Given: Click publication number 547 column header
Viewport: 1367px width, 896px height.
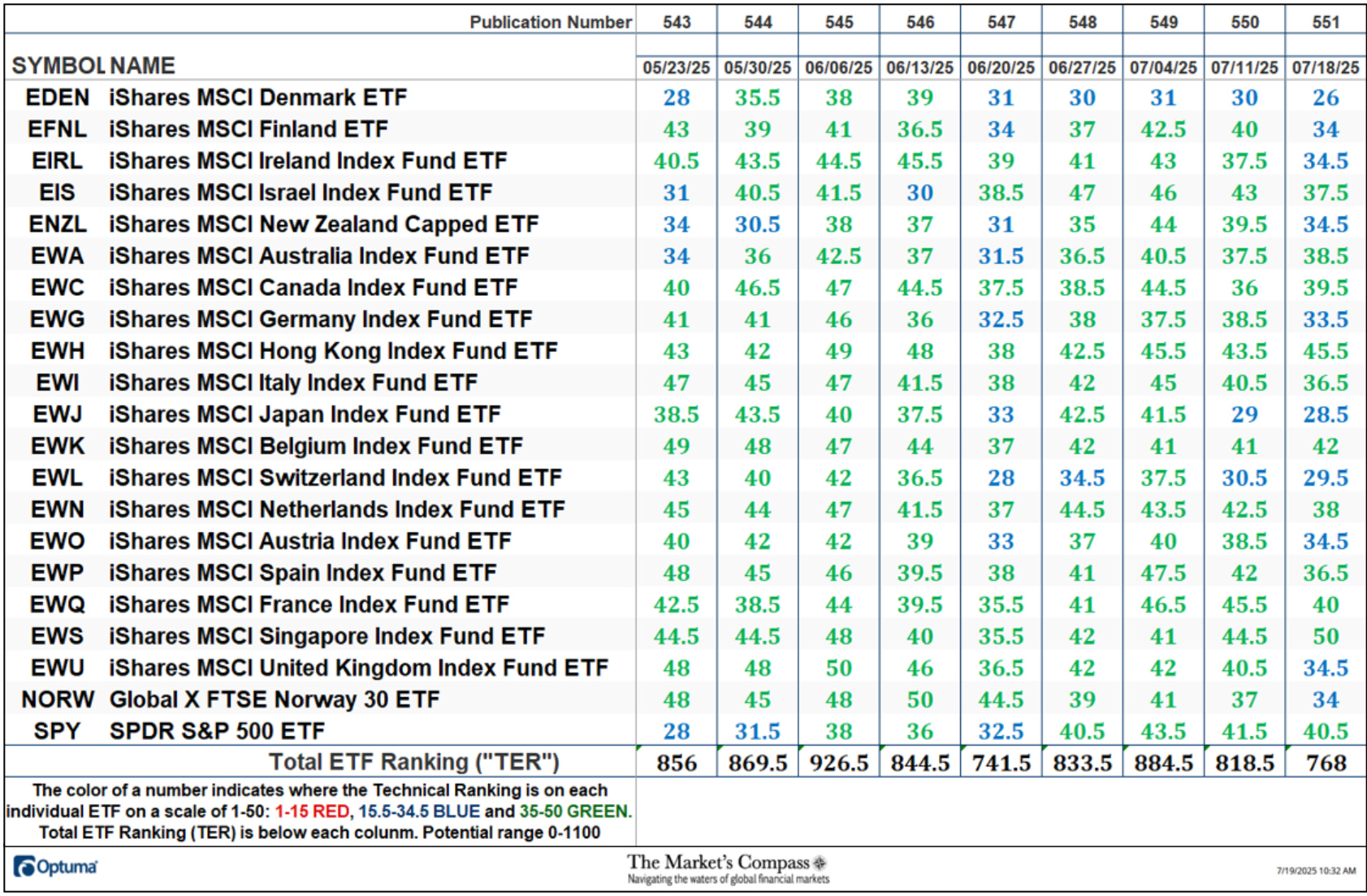Looking at the screenshot, I should pyautogui.click(x=1001, y=22).
